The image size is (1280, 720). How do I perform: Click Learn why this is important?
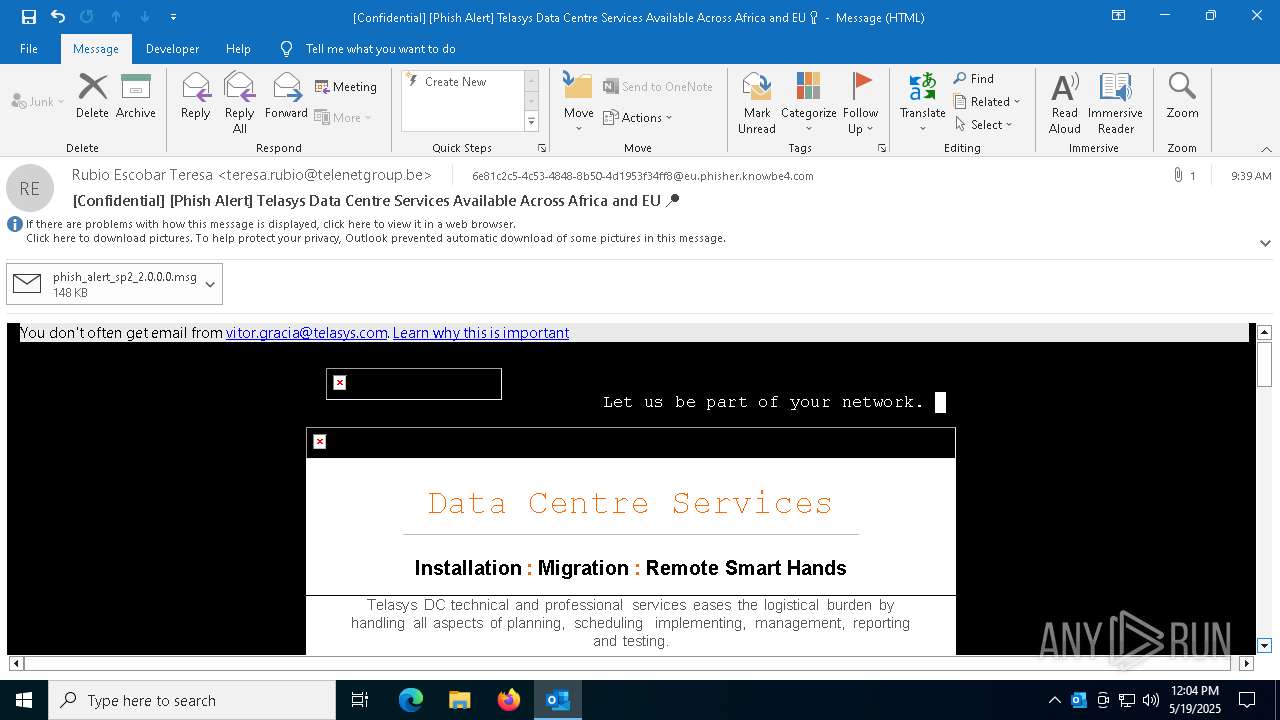(x=481, y=333)
